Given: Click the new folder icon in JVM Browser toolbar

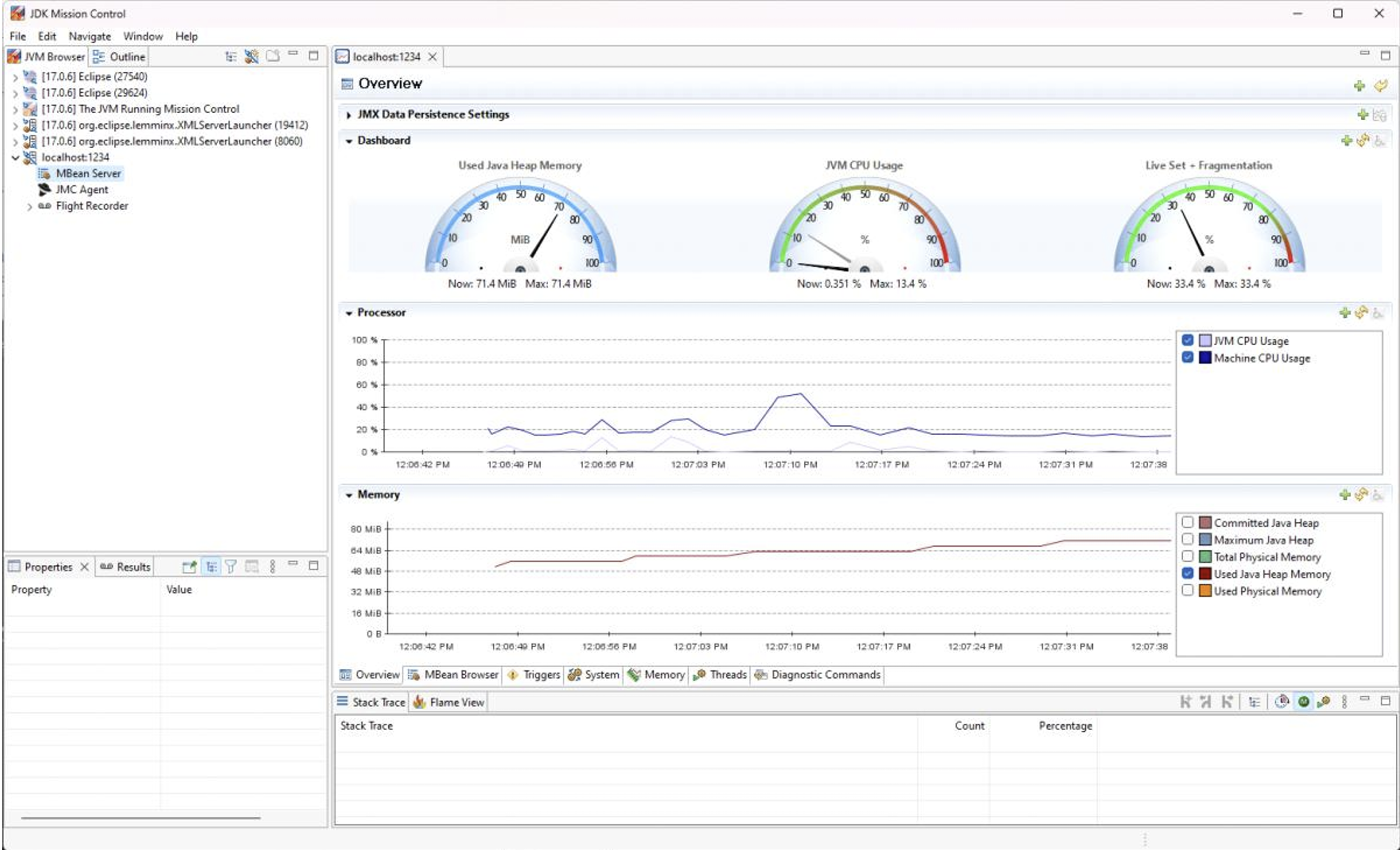Looking at the screenshot, I should [x=273, y=56].
